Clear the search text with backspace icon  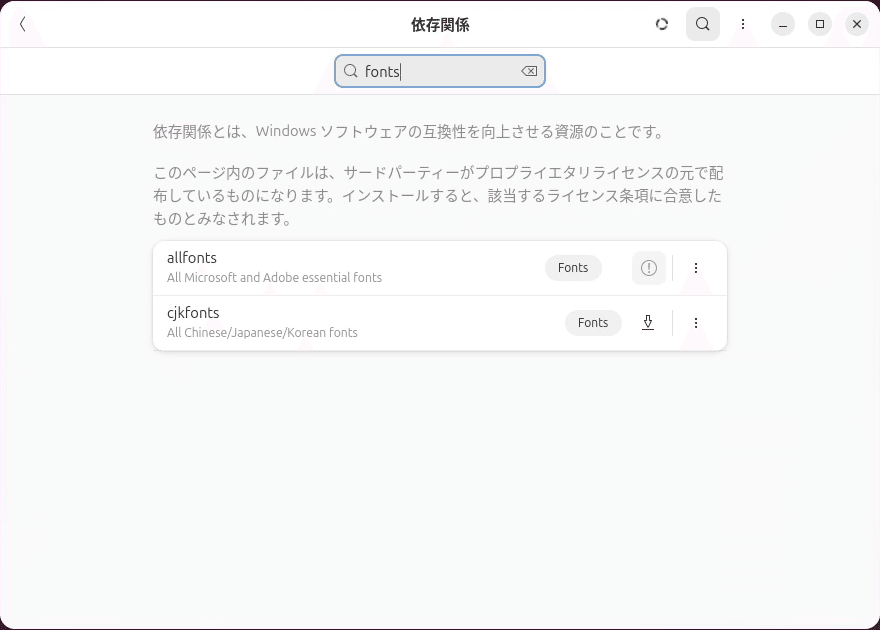[x=529, y=71]
